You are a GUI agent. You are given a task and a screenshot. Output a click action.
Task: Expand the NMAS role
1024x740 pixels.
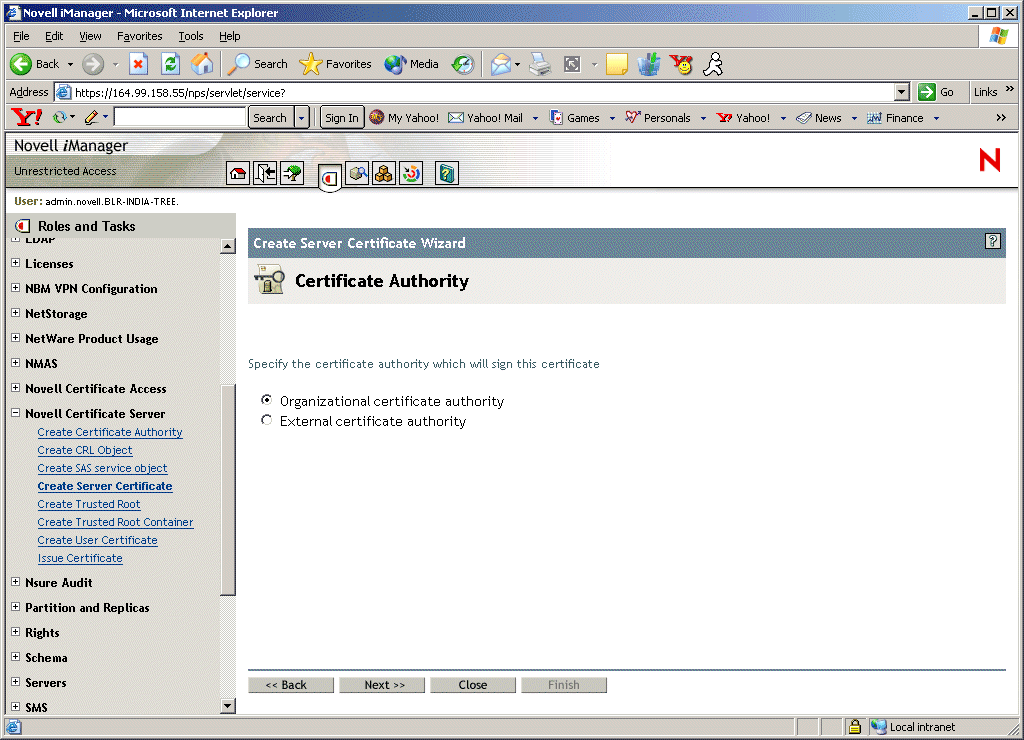point(16,362)
